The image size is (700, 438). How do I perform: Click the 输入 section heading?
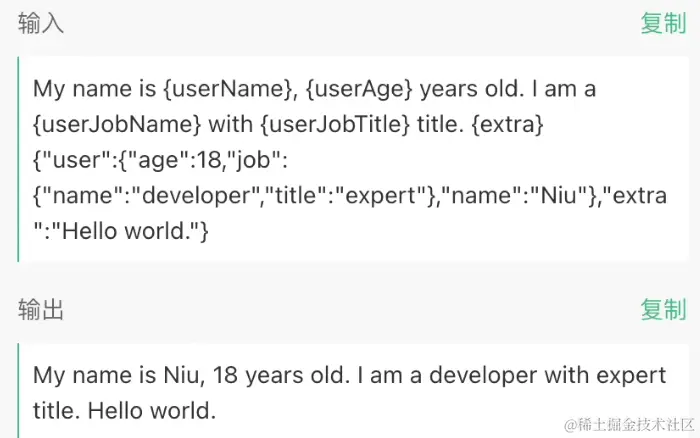(x=41, y=25)
